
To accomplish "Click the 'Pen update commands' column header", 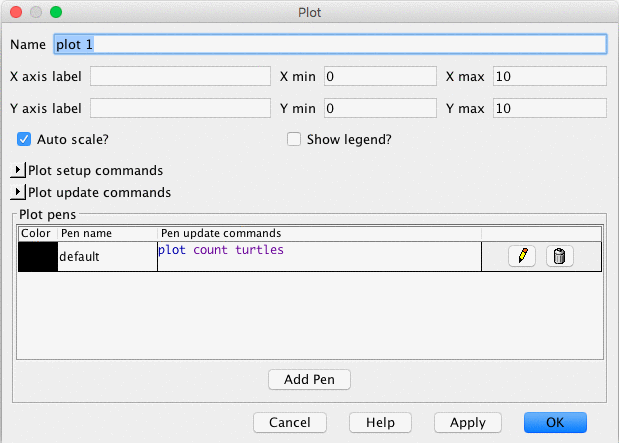I will (319, 233).
